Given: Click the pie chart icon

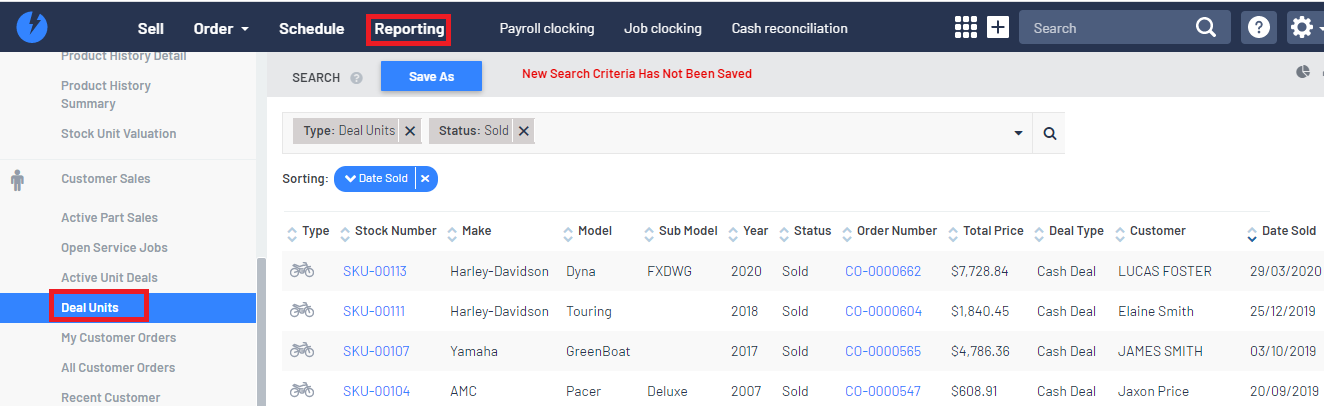Looking at the screenshot, I should pos(1303,72).
